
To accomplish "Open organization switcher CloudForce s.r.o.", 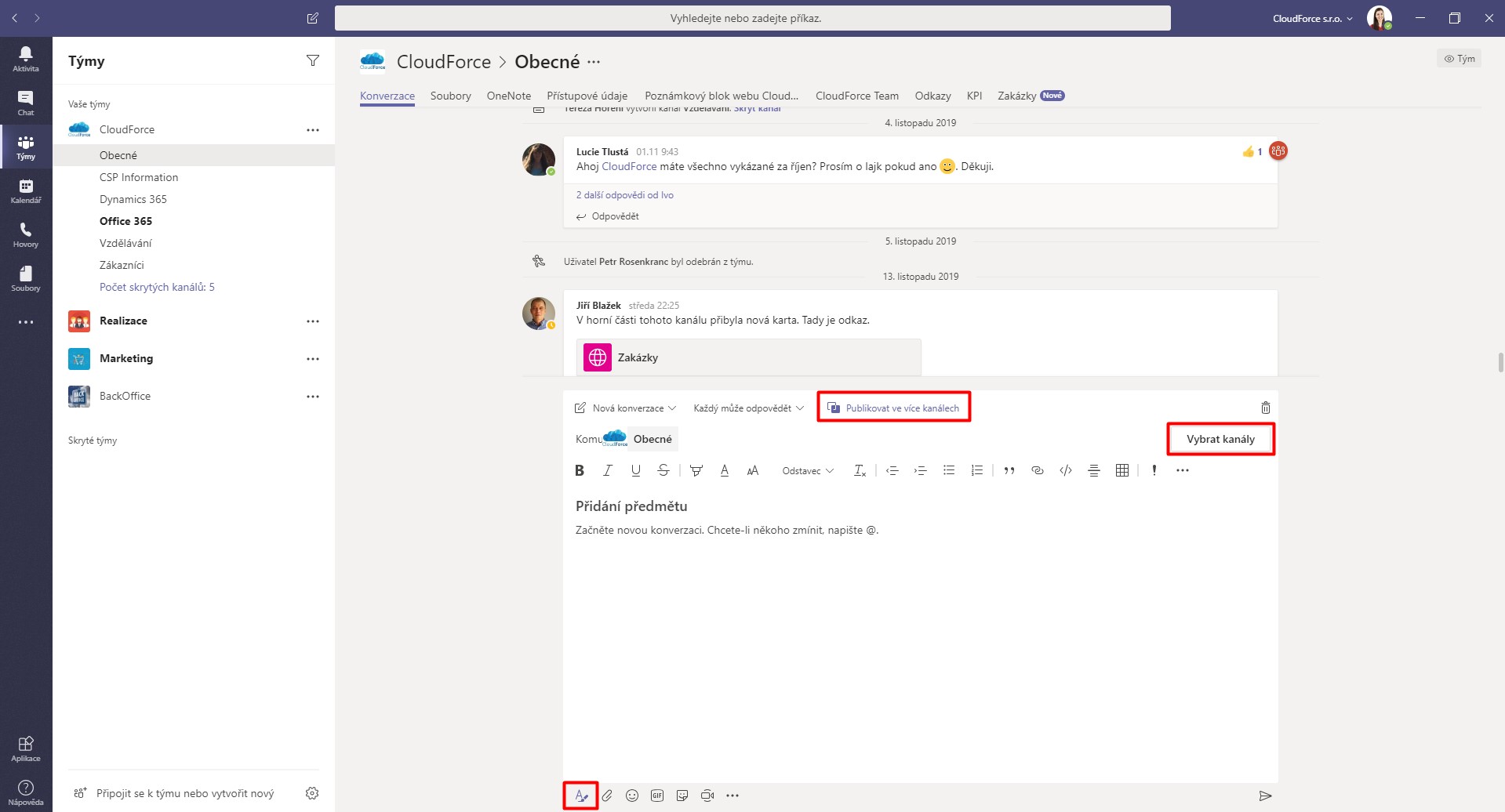I will (1312, 18).
